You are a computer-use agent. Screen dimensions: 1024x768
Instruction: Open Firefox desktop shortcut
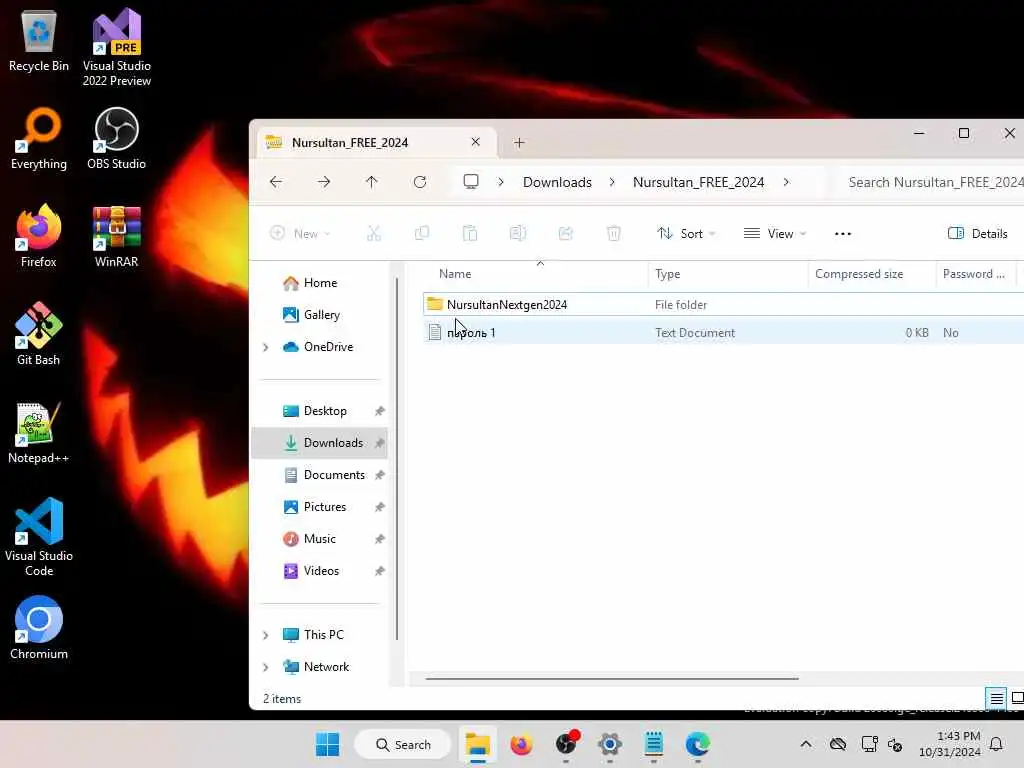pyautogui.click(x=39, y=236)
